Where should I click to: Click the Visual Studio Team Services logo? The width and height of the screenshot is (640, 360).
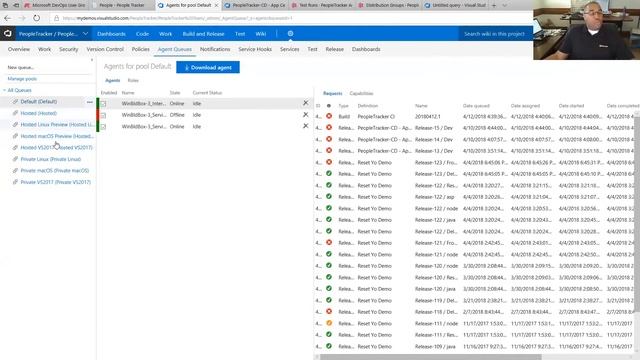click(8, 33)
